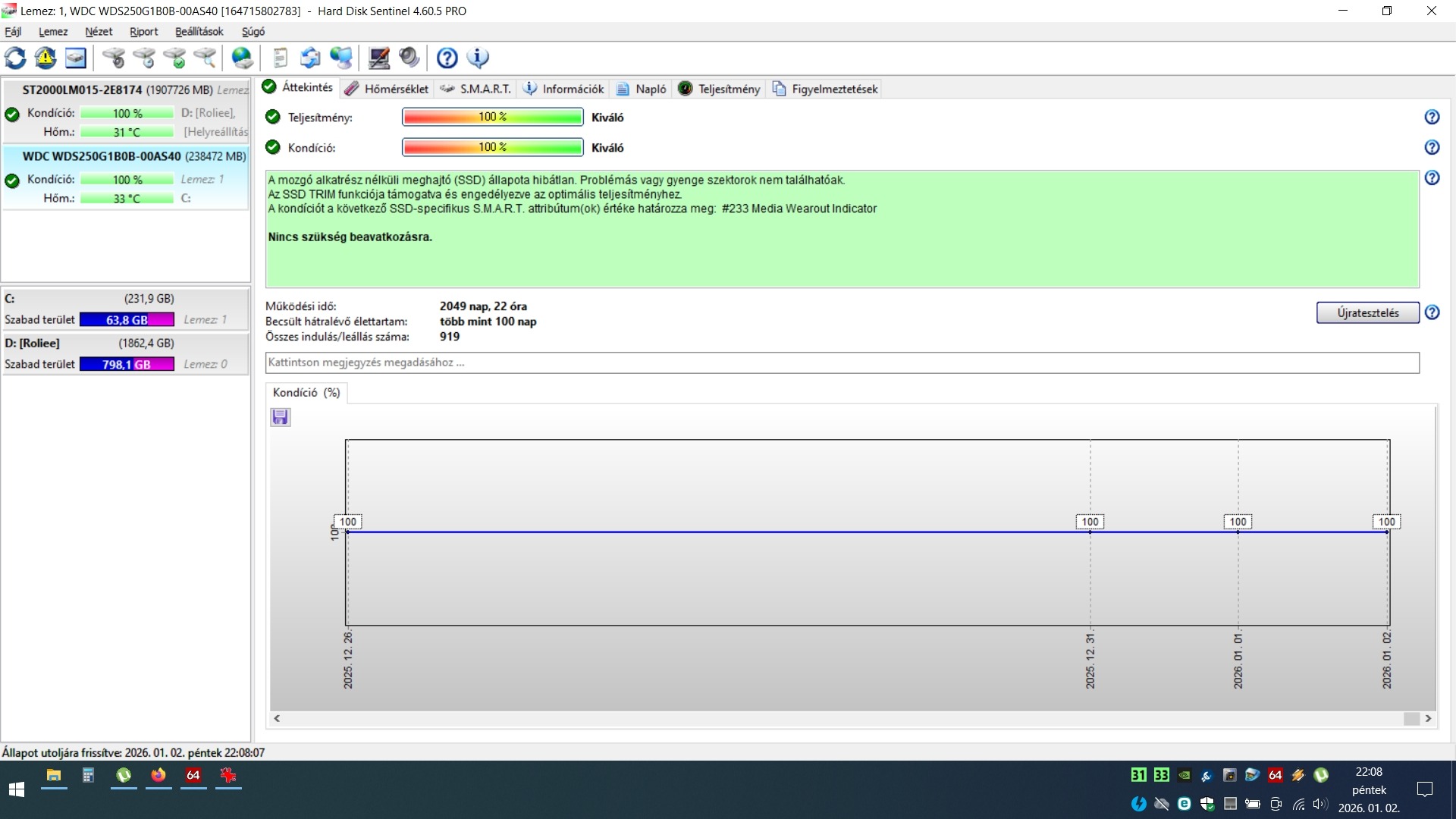
Task: Click the speaker sound toolbar icon
Action: (409, 58)
